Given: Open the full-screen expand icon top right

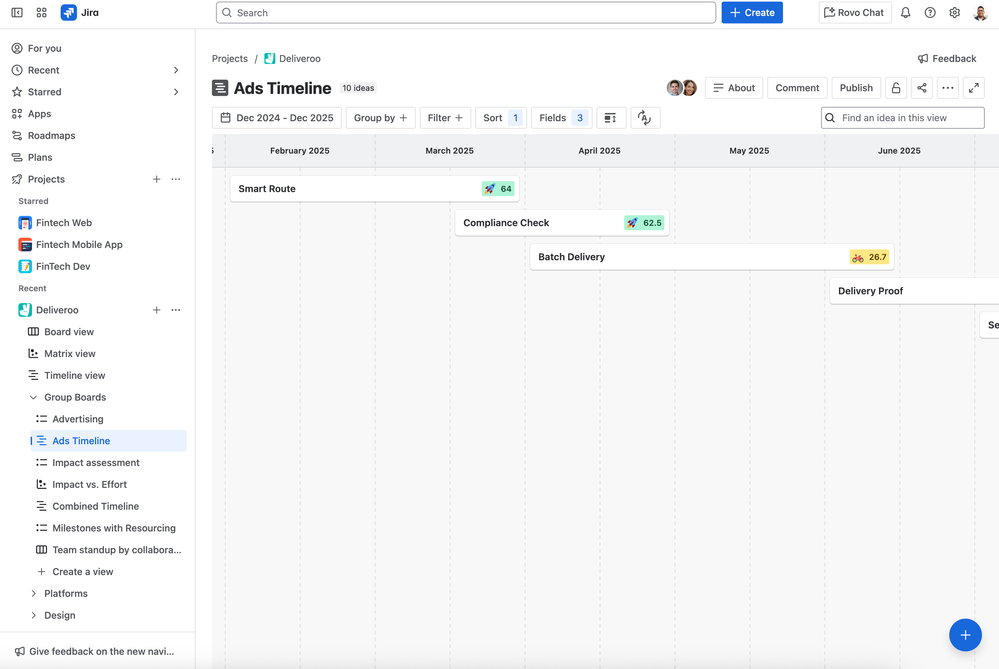Looking at the screenshot, I should [x=973, y=87].
